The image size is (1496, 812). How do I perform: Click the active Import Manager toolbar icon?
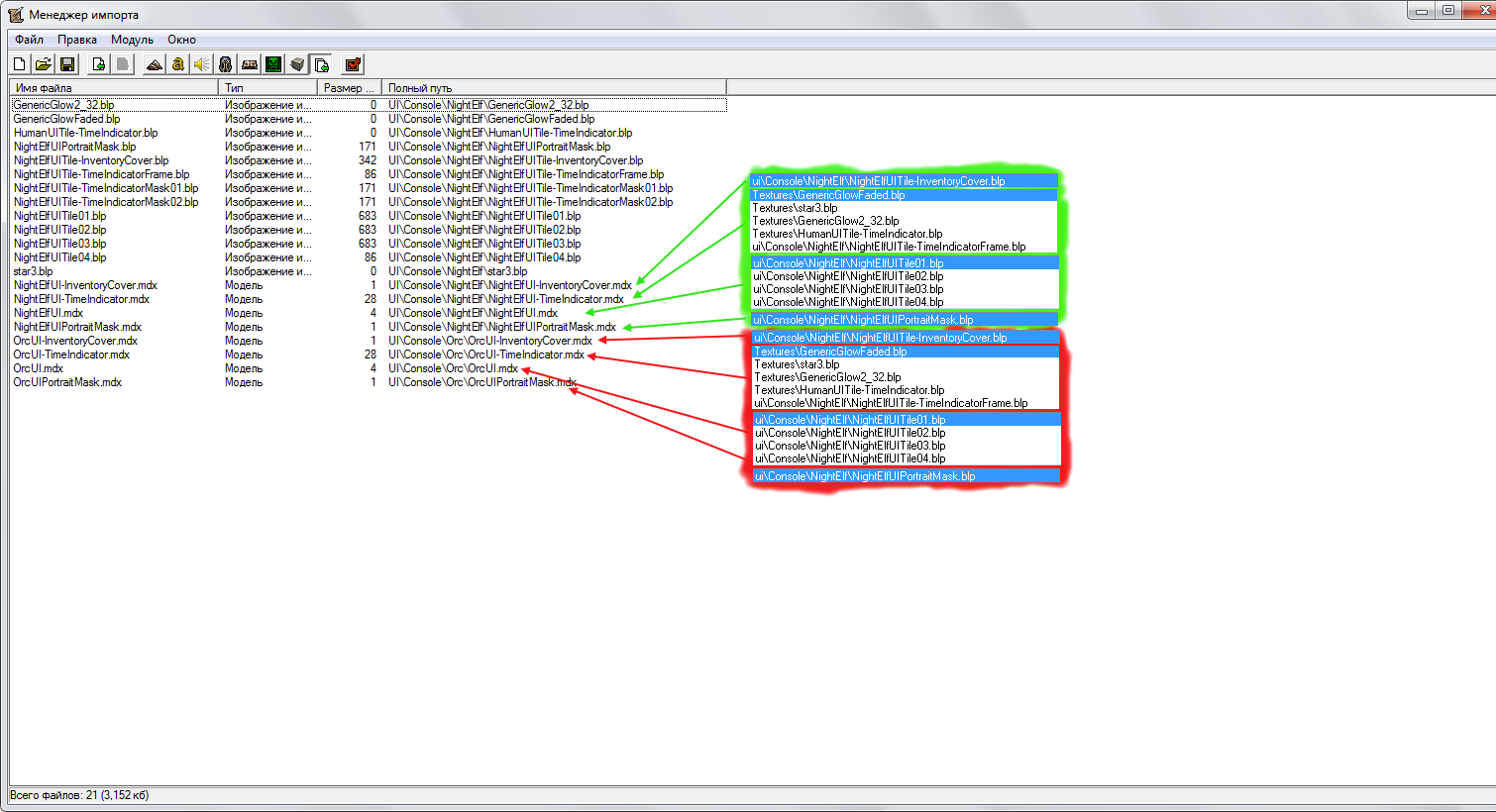321,64
